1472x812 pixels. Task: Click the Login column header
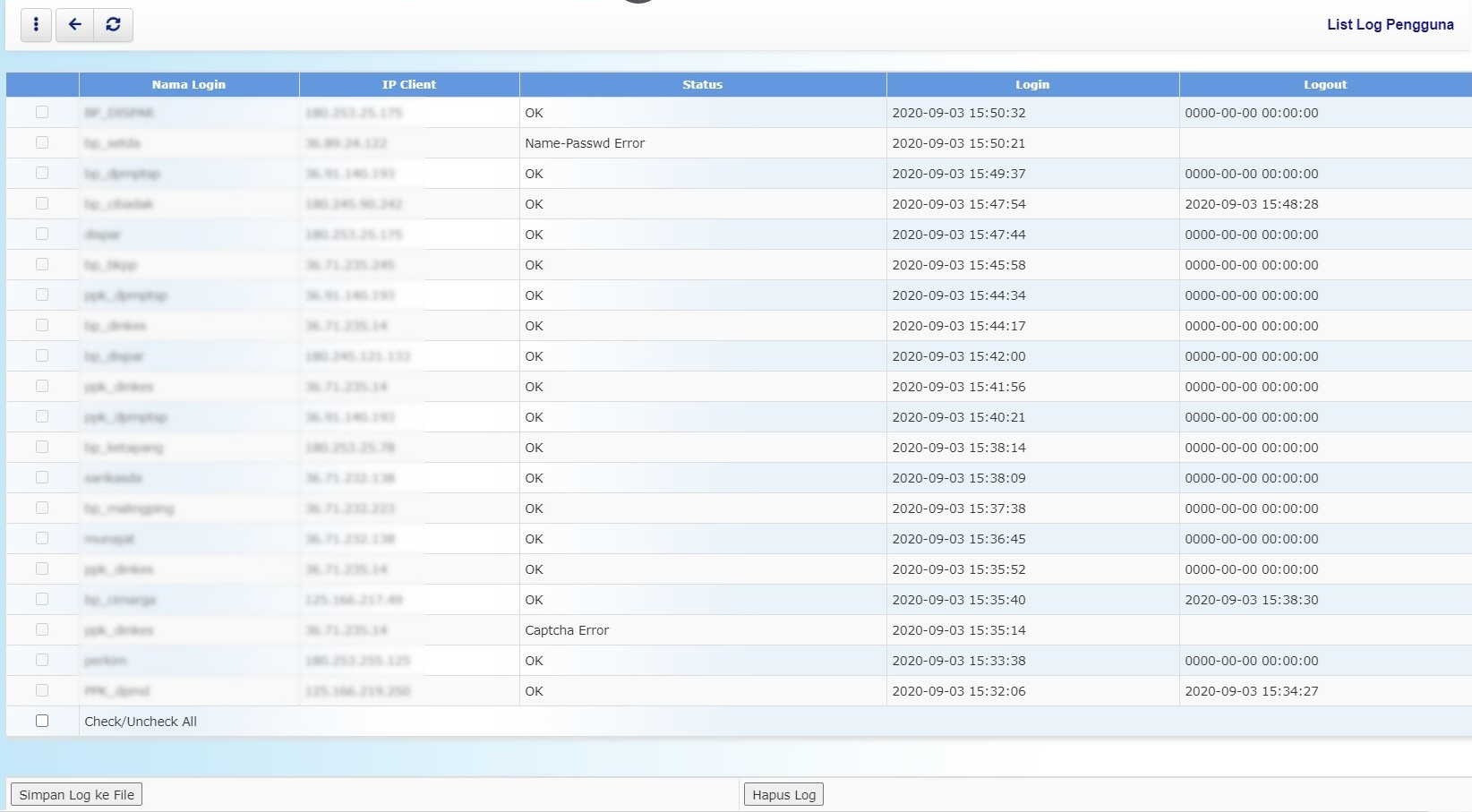coord(1032,84)
